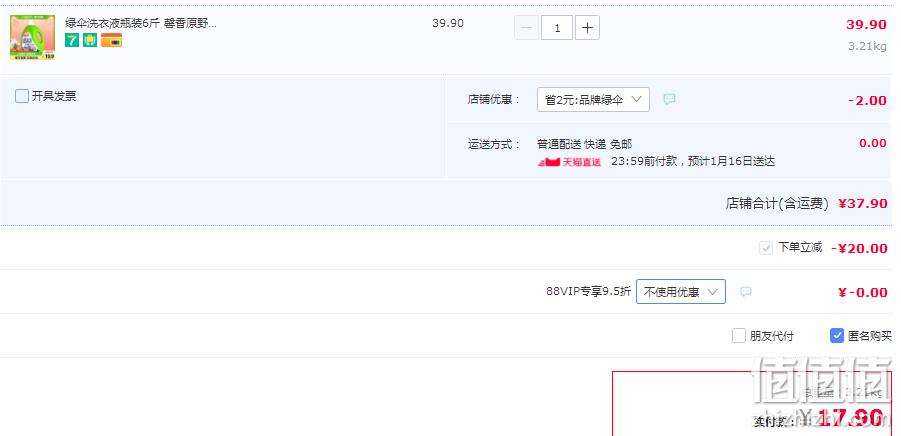Click the -2.00 store discount amount
This screenshot has height=436, width=901.
tap(867, 101)
